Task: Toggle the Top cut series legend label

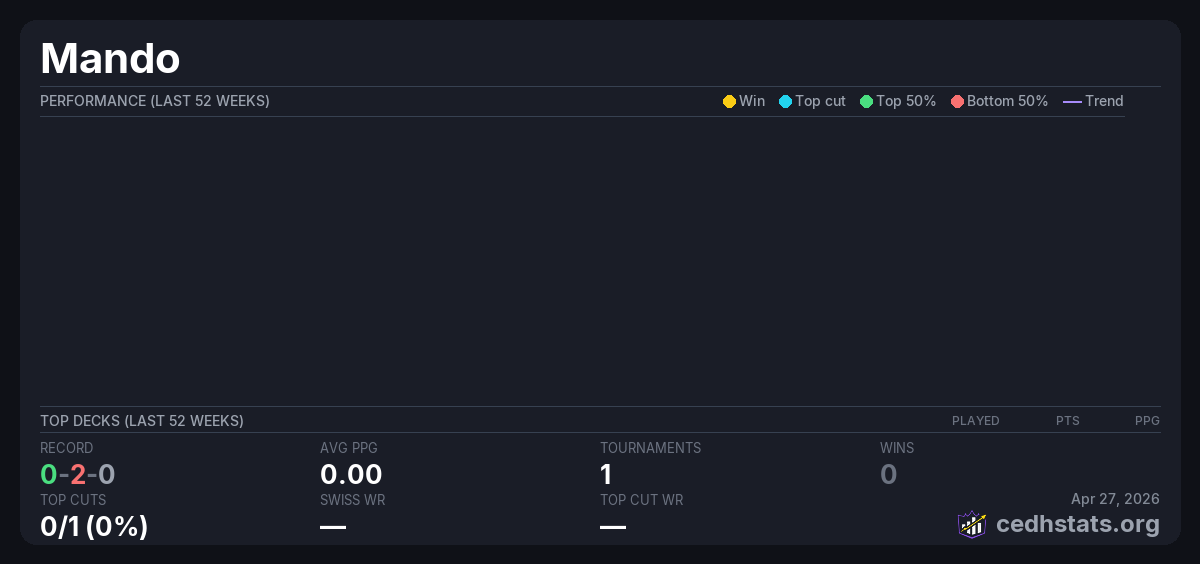Action: pyautogui.click(x=820, y=101)
